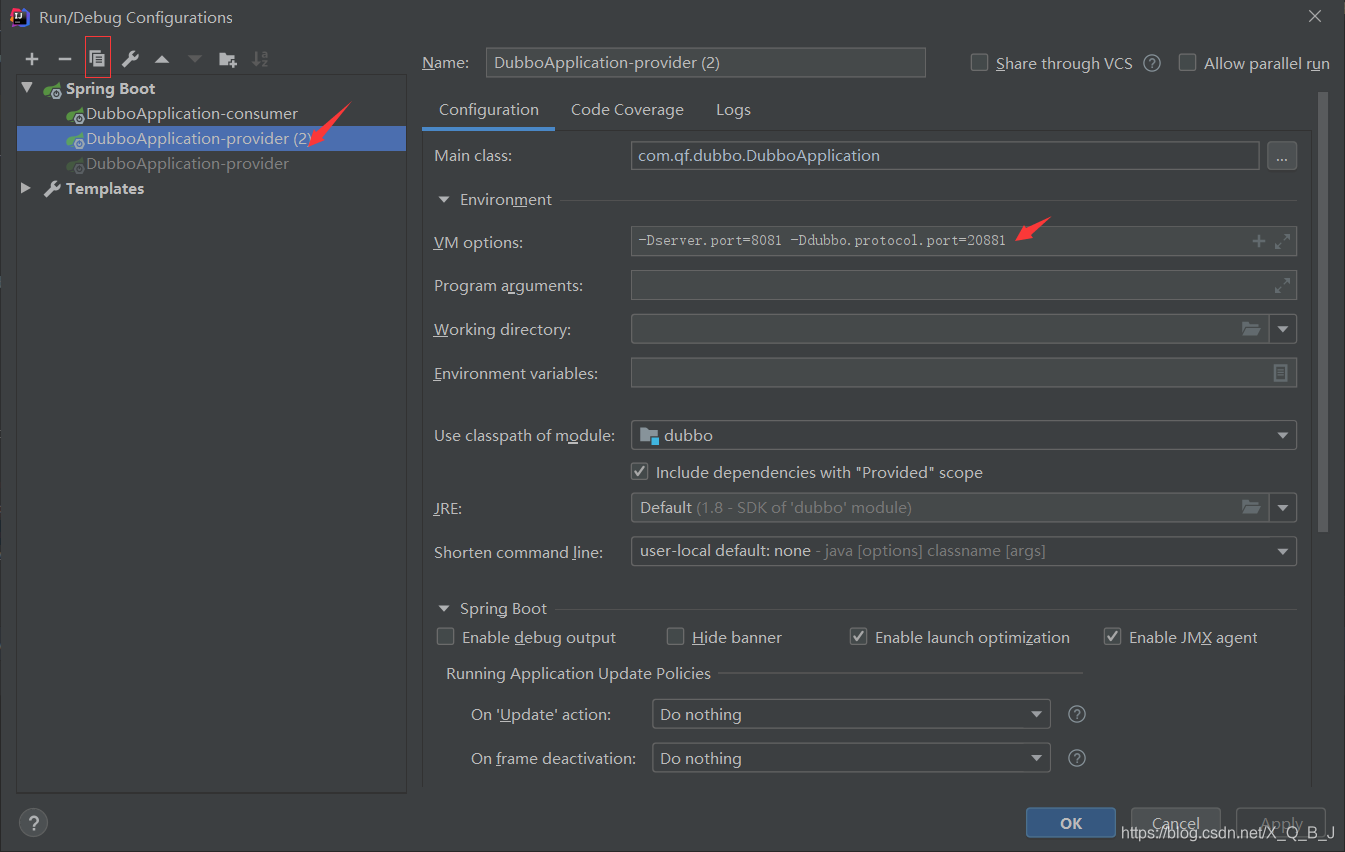
Task: Expand the Program arguments field
Action: pyautogui.click(x=1283, y=285)
